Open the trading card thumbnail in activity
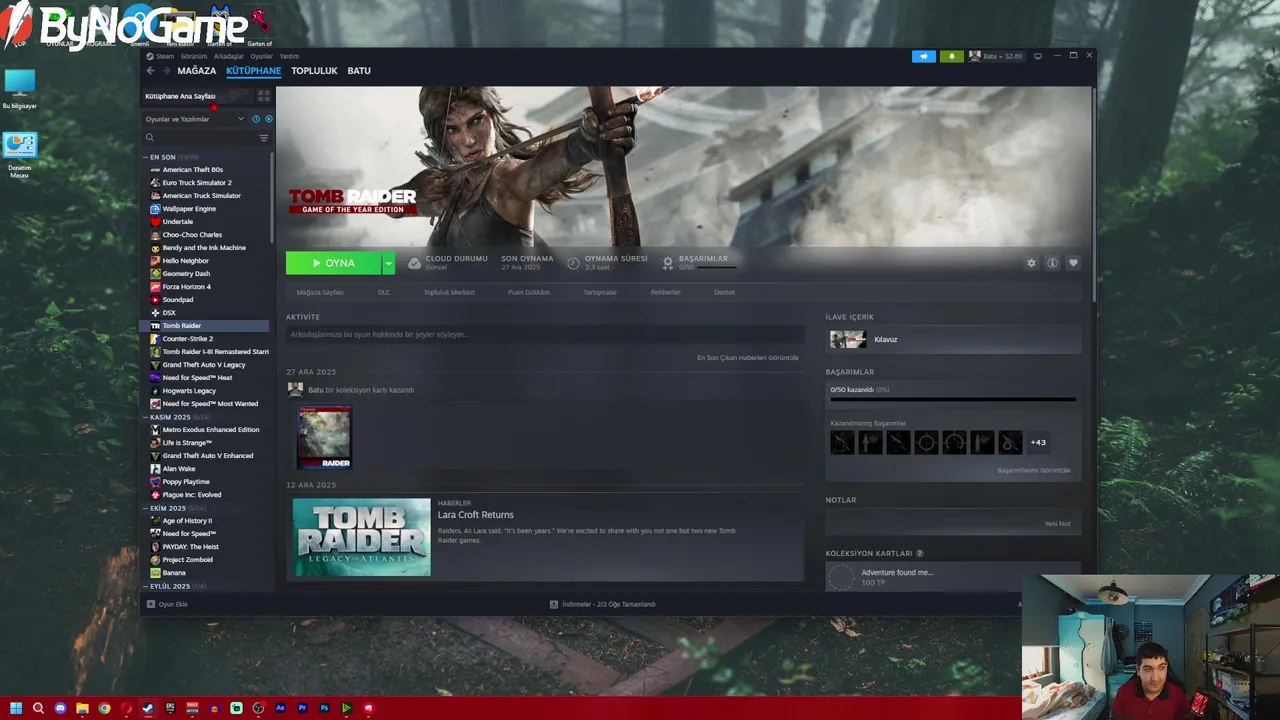Image resolution: width=1280 pixels, height=720 pixels. point(324,437)
